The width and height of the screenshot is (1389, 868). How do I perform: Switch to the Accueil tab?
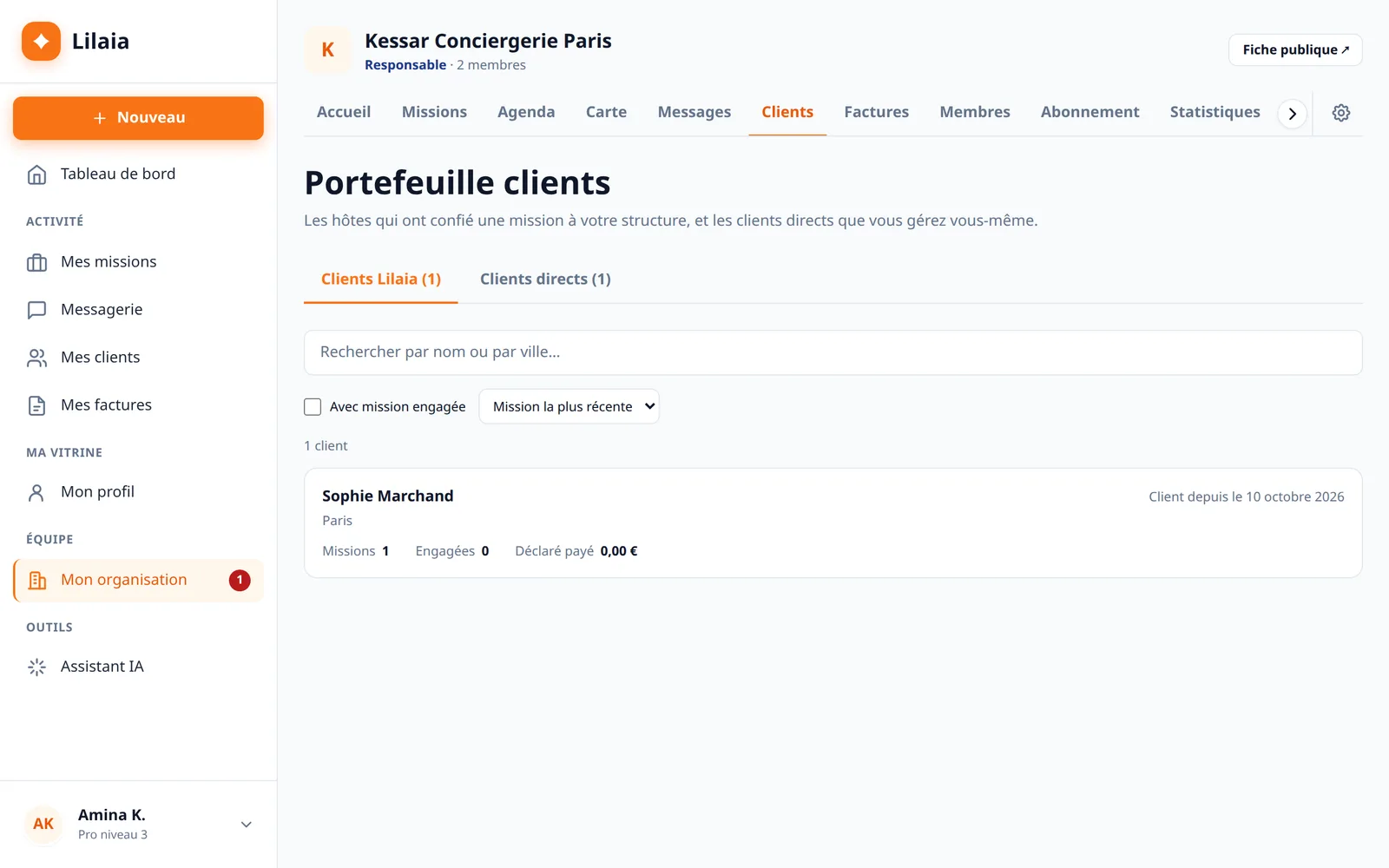pos(344,112)
